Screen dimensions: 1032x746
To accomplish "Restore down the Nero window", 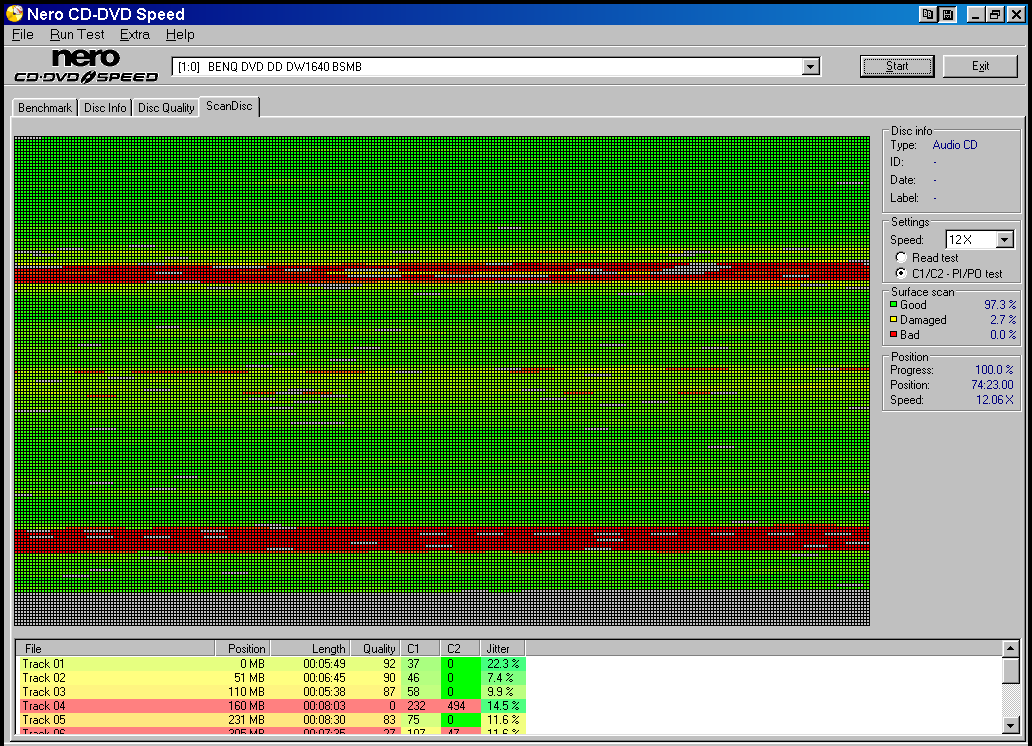I will 995,14.
